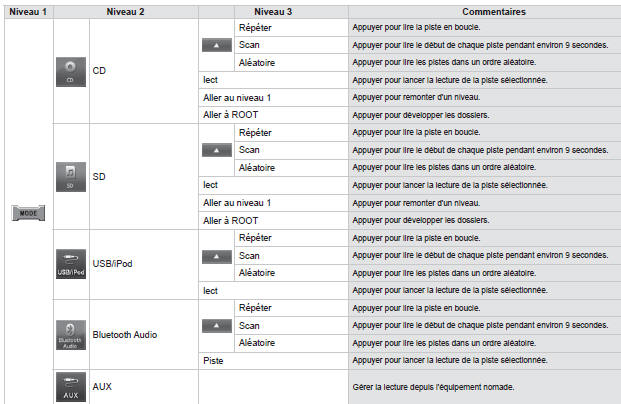Screen dimensions: 621x404
Task: Select the AUX source icon
Action: (70, 387)
